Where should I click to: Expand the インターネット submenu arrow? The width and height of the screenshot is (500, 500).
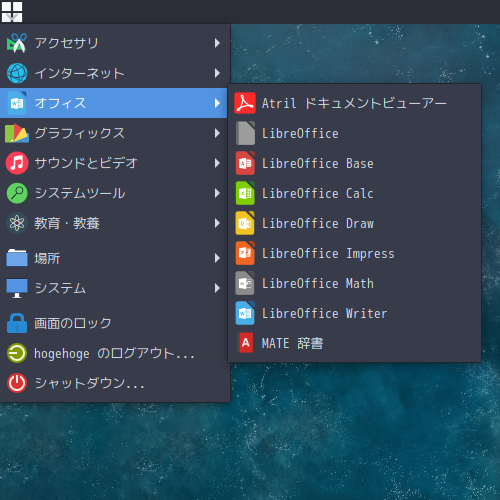tap(217, 73)
